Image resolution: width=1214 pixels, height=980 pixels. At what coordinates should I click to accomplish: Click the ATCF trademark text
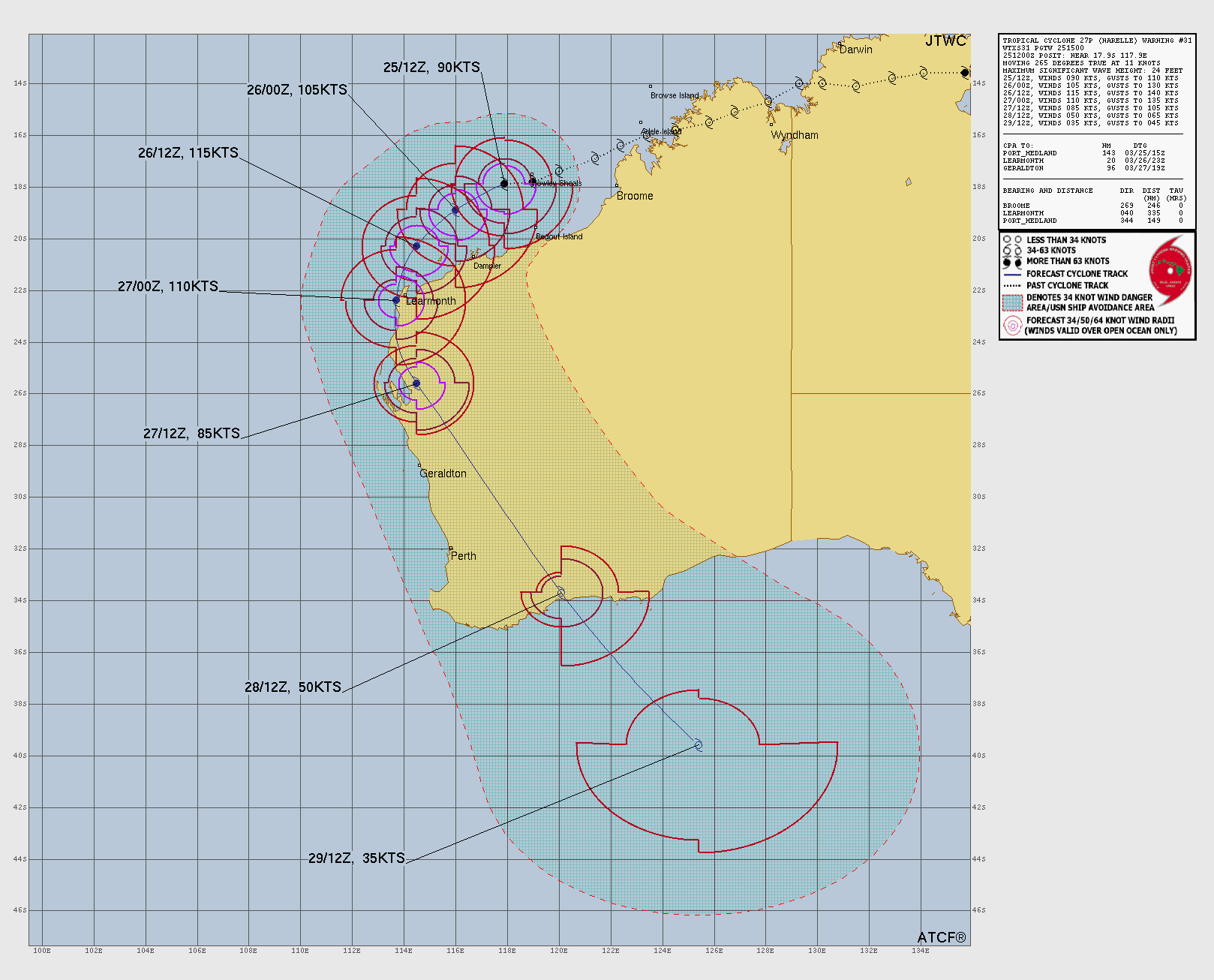[x=942, y=937]
